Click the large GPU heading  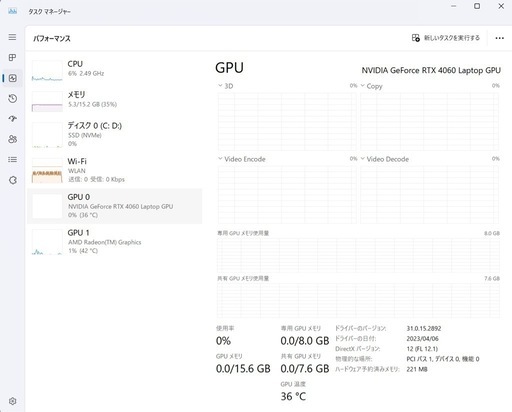click(229, 68)
